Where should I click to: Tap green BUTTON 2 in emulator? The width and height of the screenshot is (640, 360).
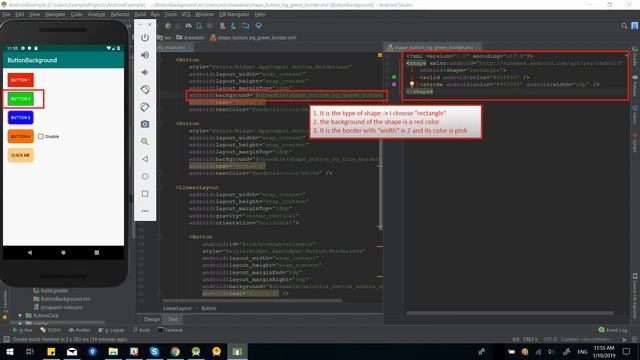[20, 99]
